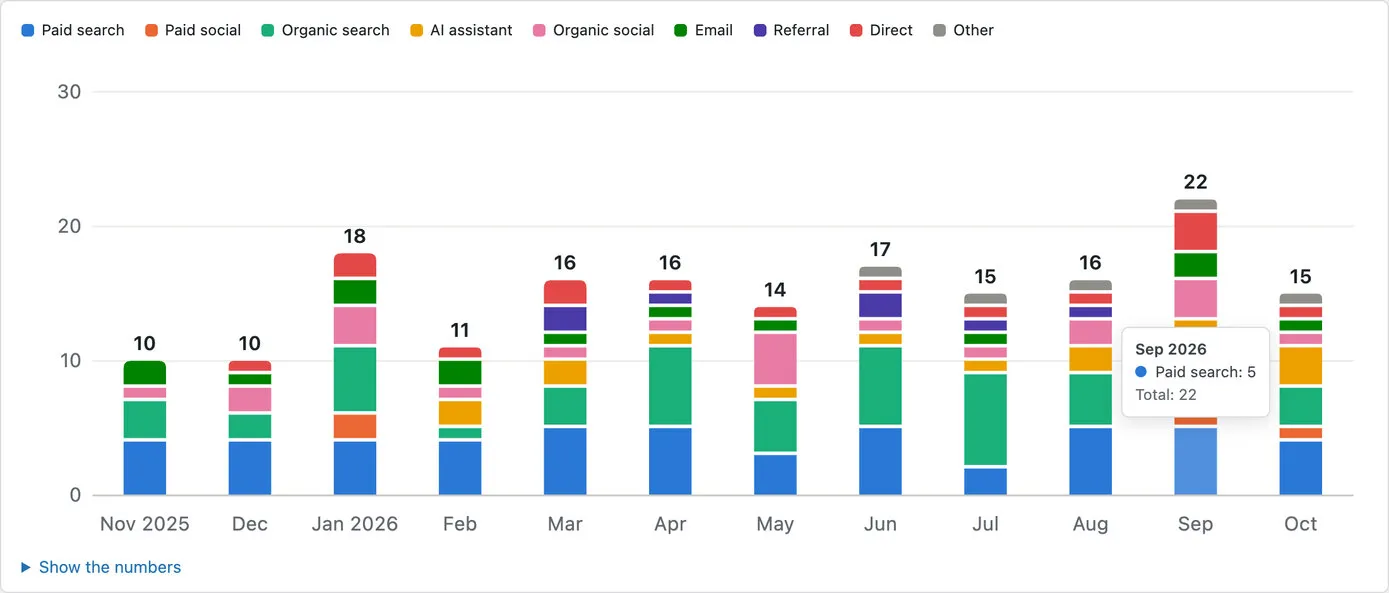
Task: Click the total label 18 above Jan 2026
Action: [355, 237]
